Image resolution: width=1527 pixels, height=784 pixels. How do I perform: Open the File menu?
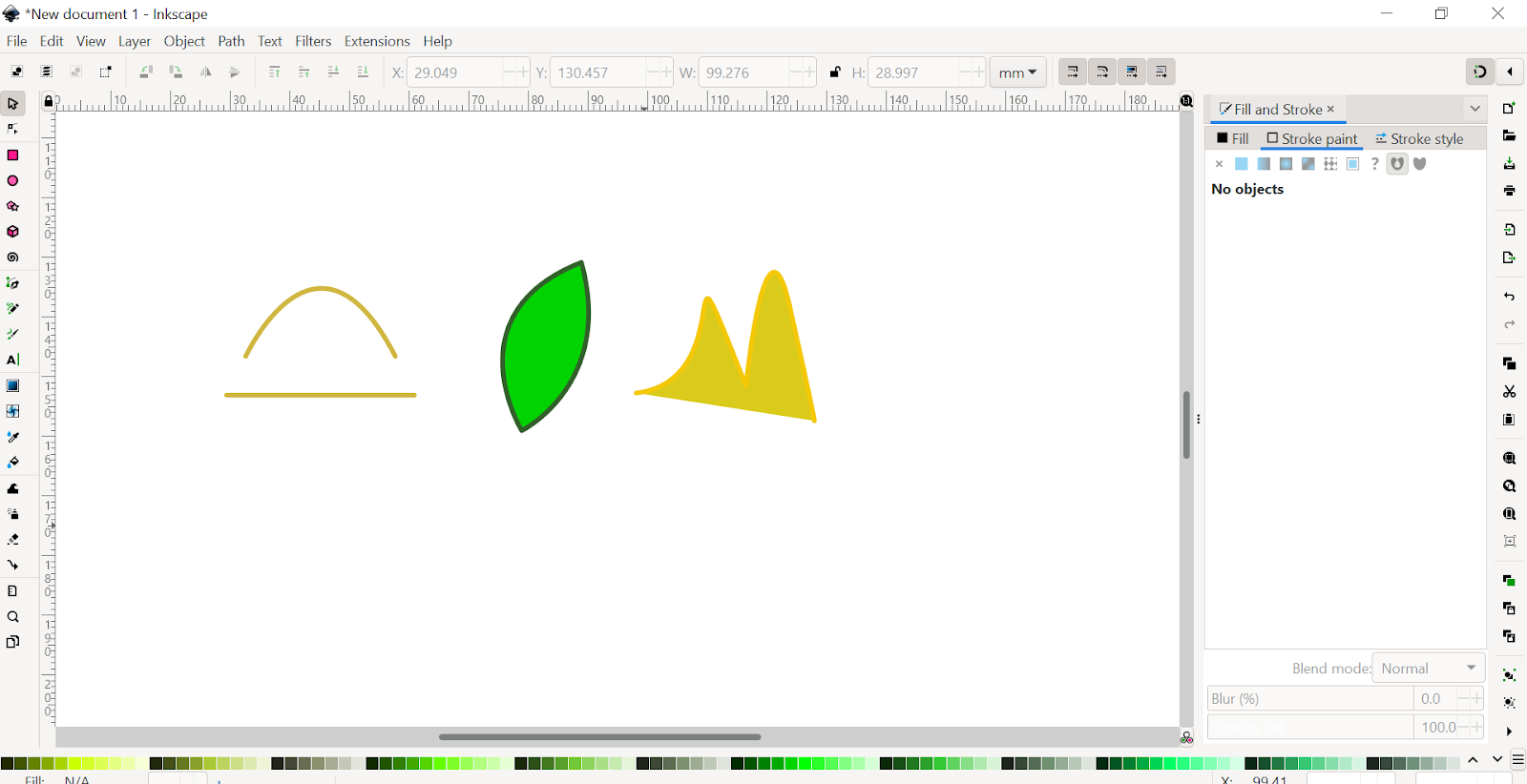point(17,41)
